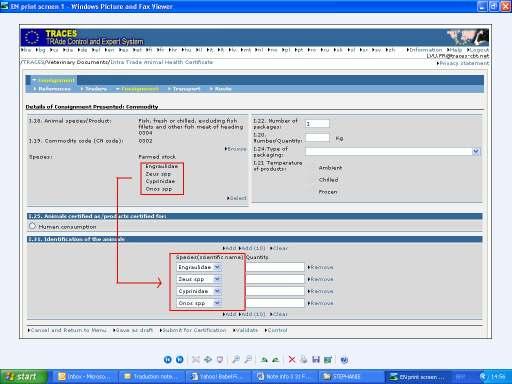Click the Actual Size icon
The image size is (512, 384).
(x=208, y=360)
